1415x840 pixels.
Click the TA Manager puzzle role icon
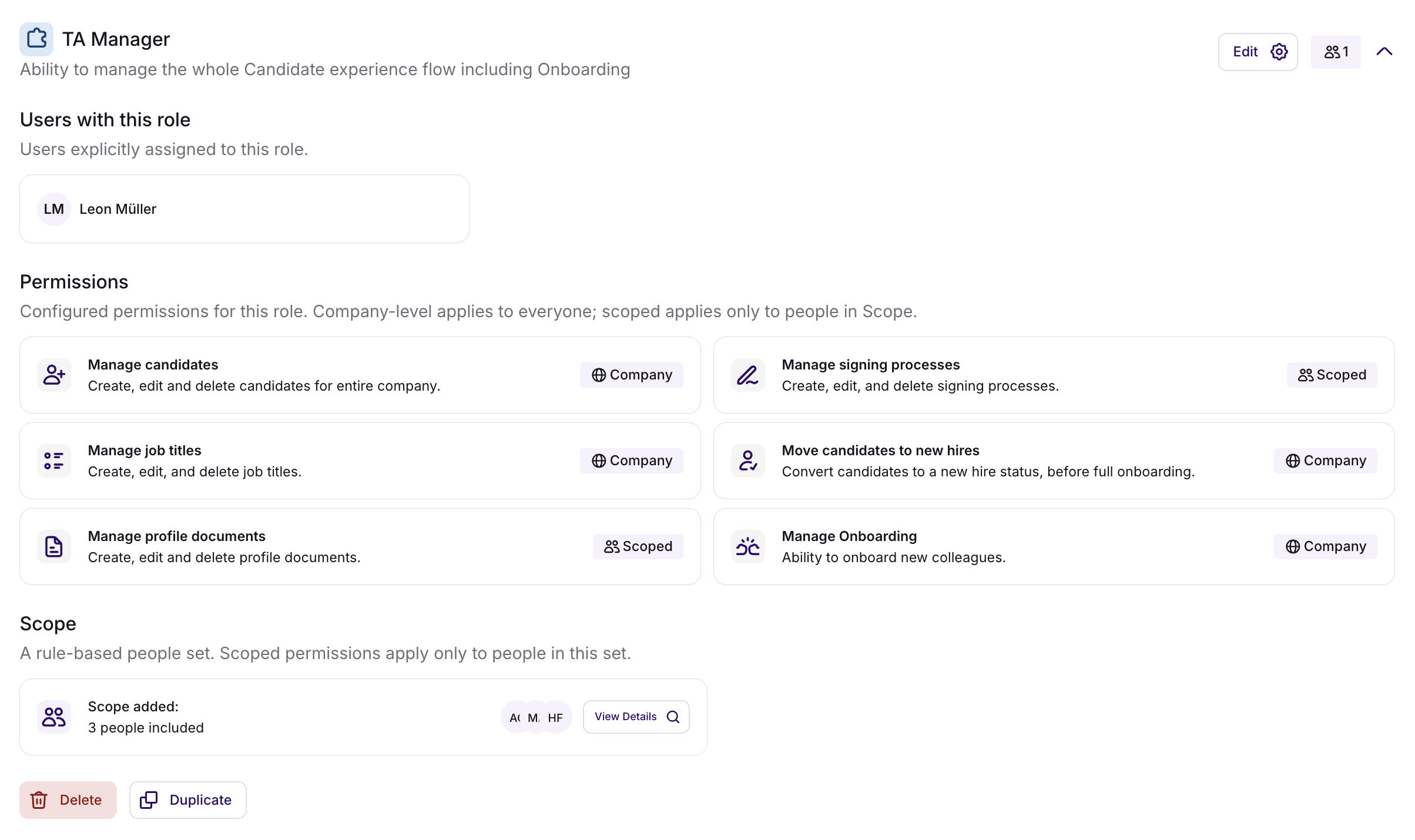36,39
